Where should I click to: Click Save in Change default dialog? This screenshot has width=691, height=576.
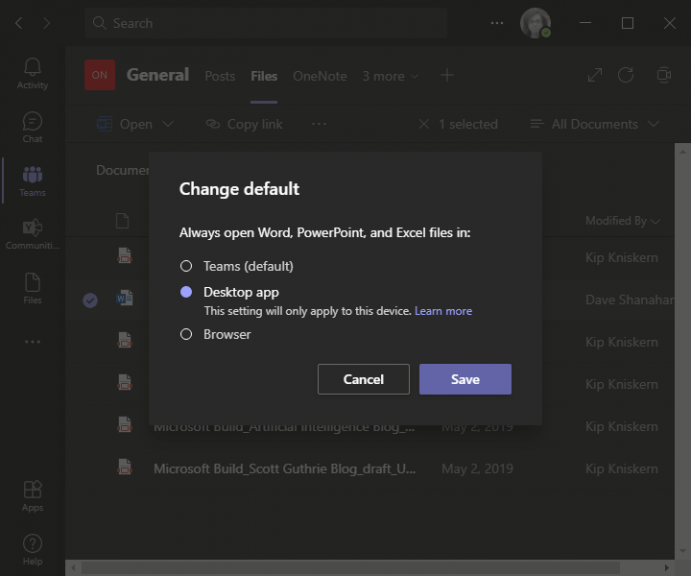pos(465,379)
